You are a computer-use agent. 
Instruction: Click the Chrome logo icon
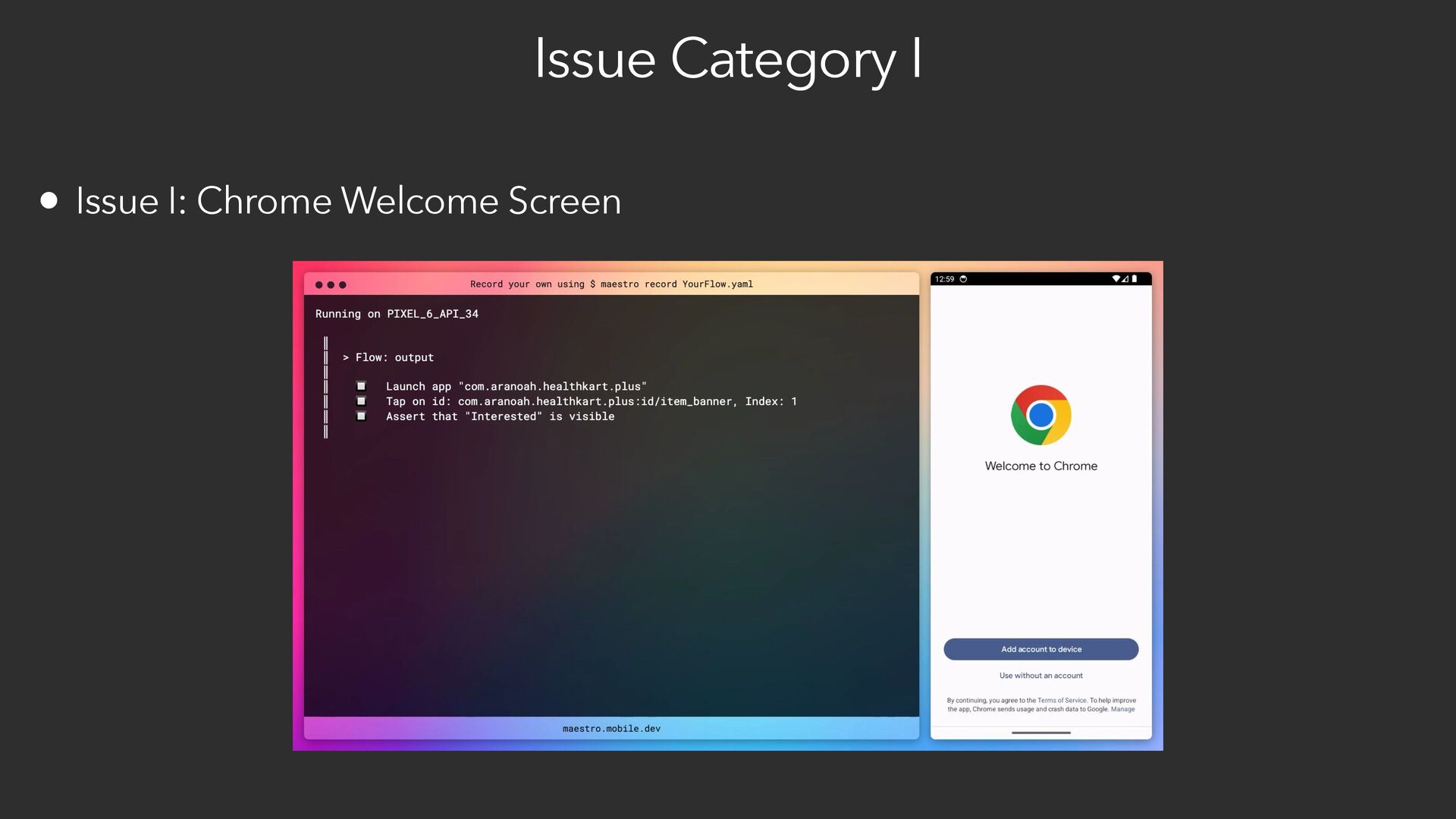[1040, 415]
